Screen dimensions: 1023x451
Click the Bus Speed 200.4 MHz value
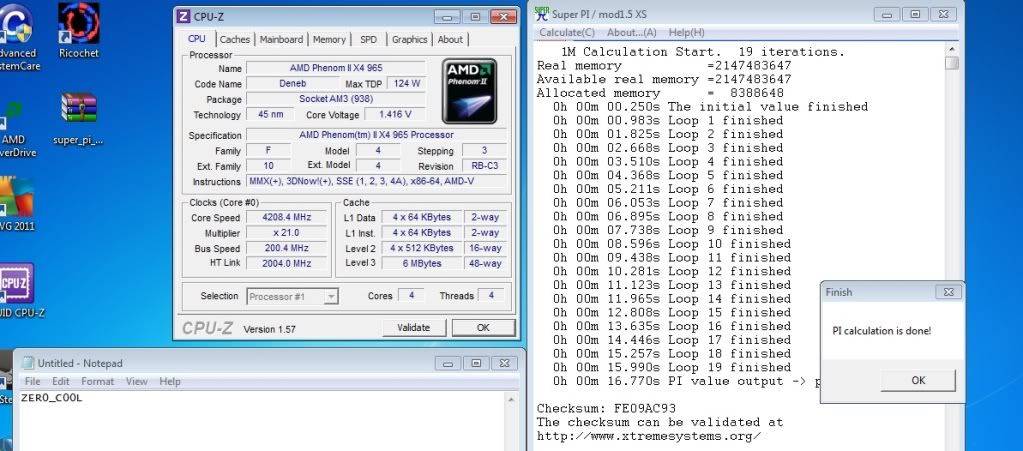coord(286,248)
